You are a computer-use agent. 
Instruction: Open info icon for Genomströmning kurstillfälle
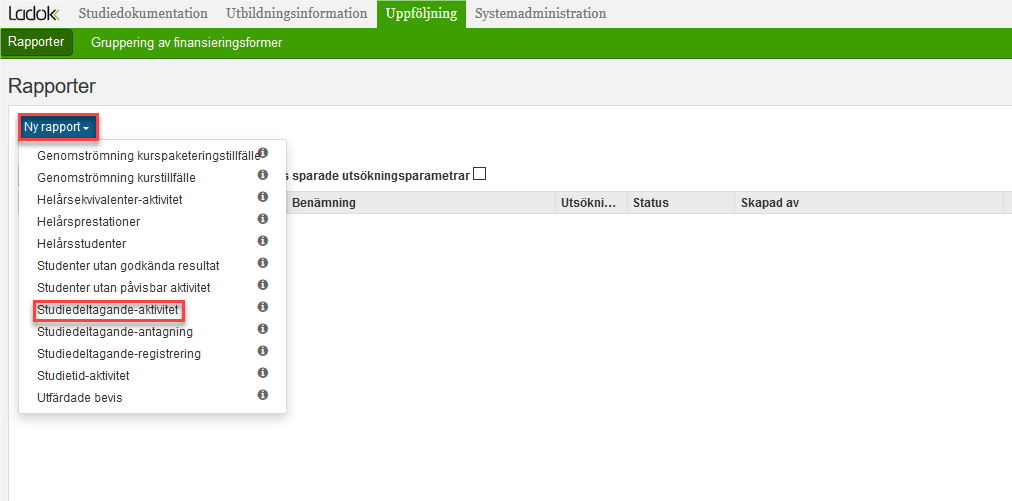click(263, 175)
